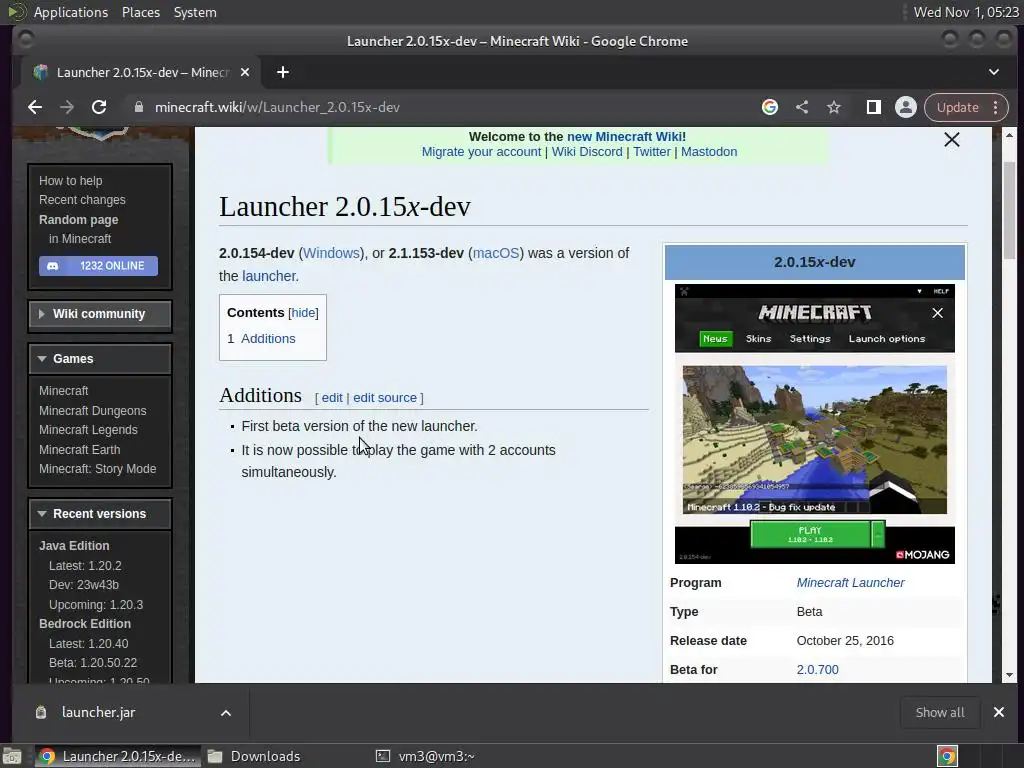Open Recent changes in sidebar
The width and height of the screenshot is (1024, 768).
[x=82, y=200]
